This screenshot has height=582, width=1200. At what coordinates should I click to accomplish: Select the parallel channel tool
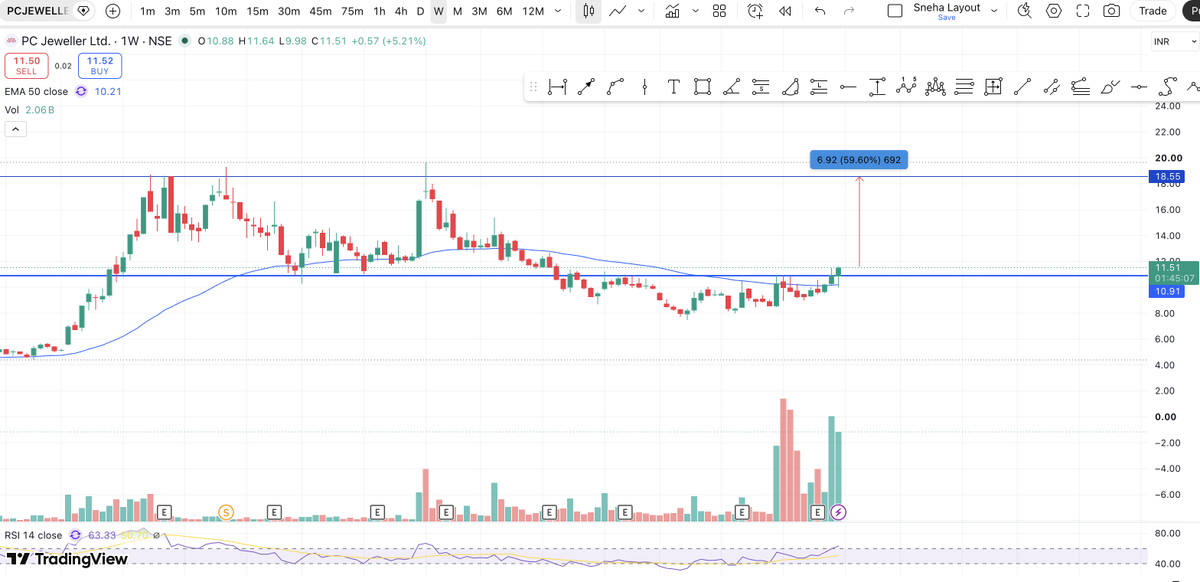pos(1051,87)
